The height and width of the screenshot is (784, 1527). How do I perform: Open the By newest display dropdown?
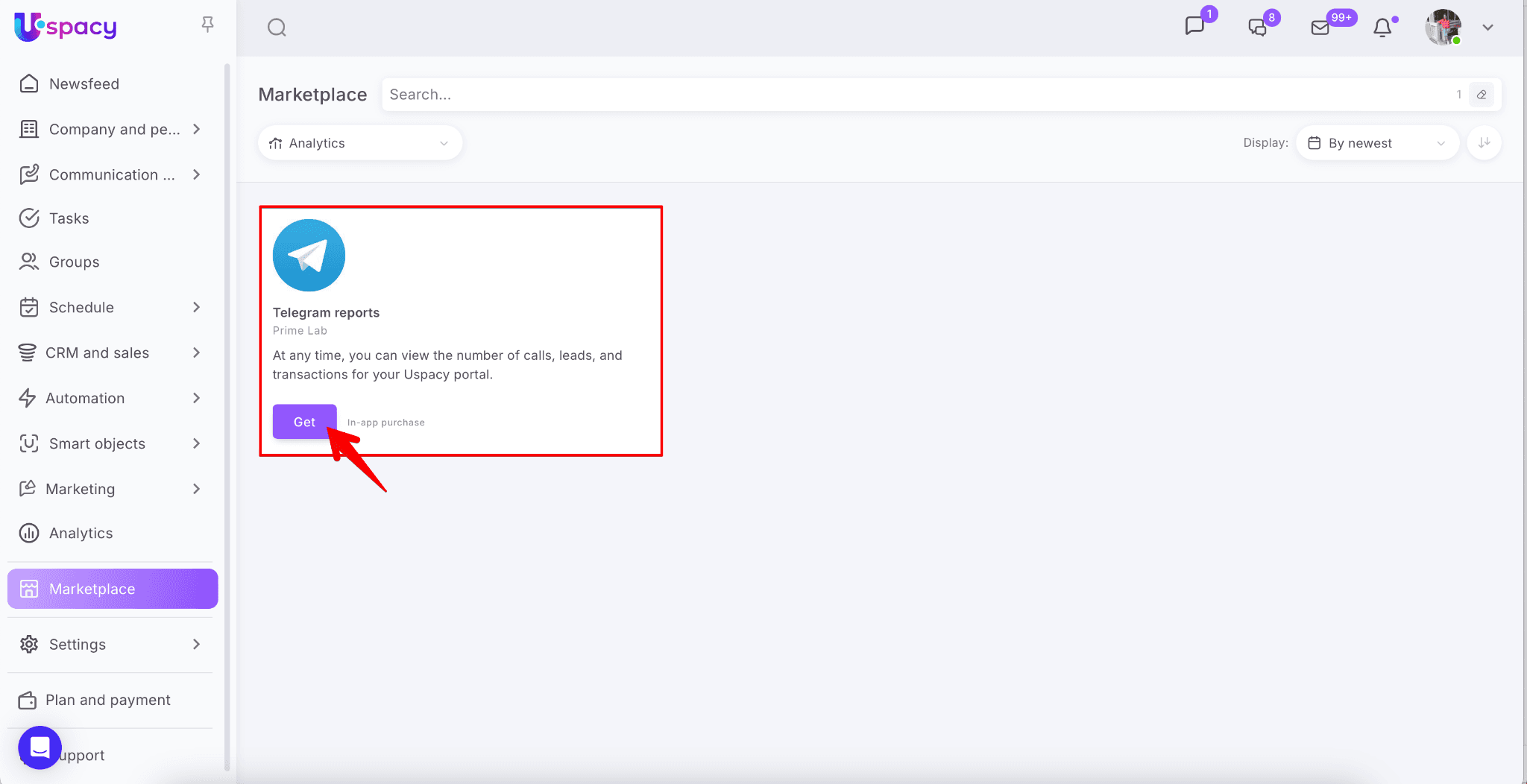(x=1376, y=143)
